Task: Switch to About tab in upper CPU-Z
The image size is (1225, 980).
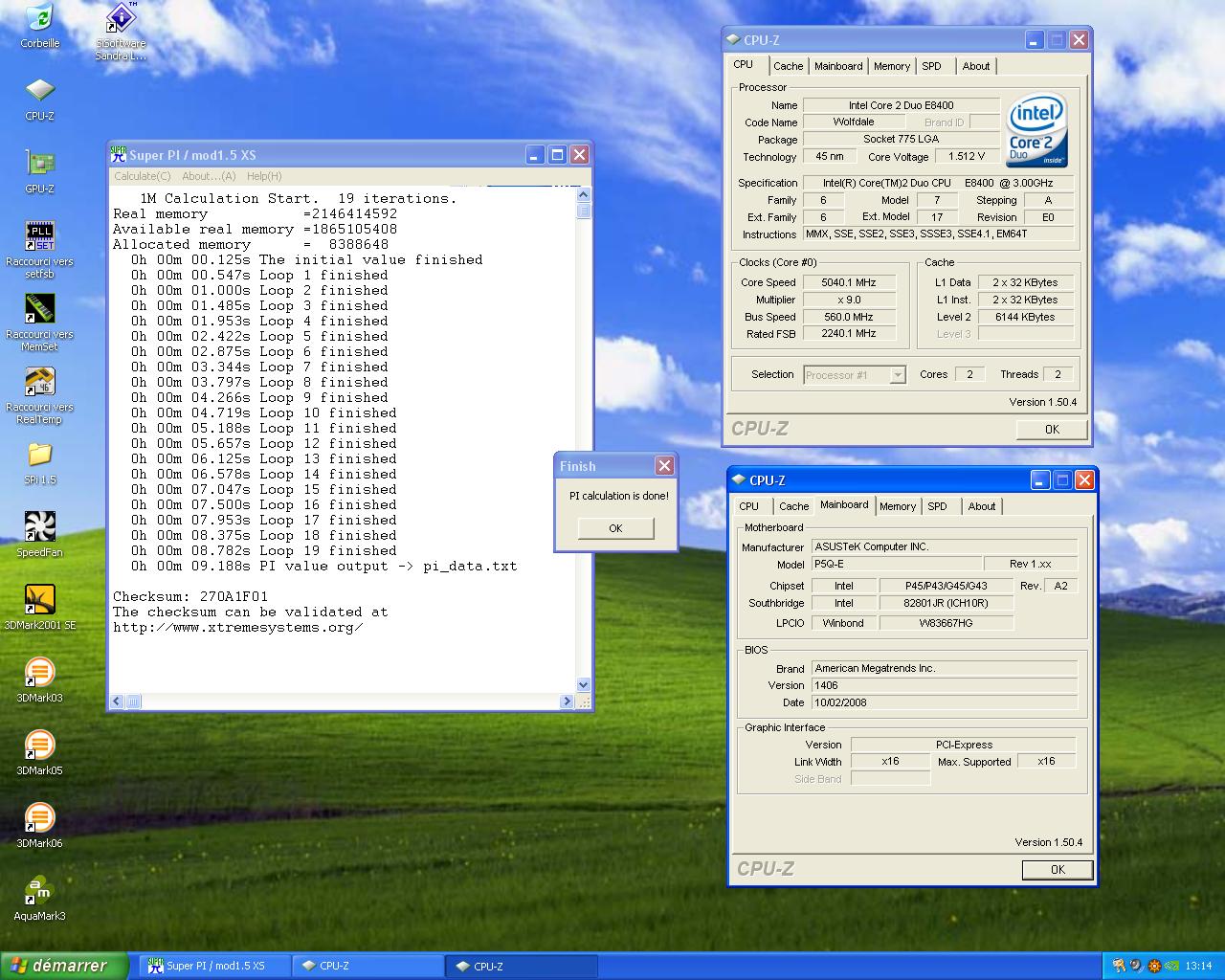Action: [x=976, y=66]
